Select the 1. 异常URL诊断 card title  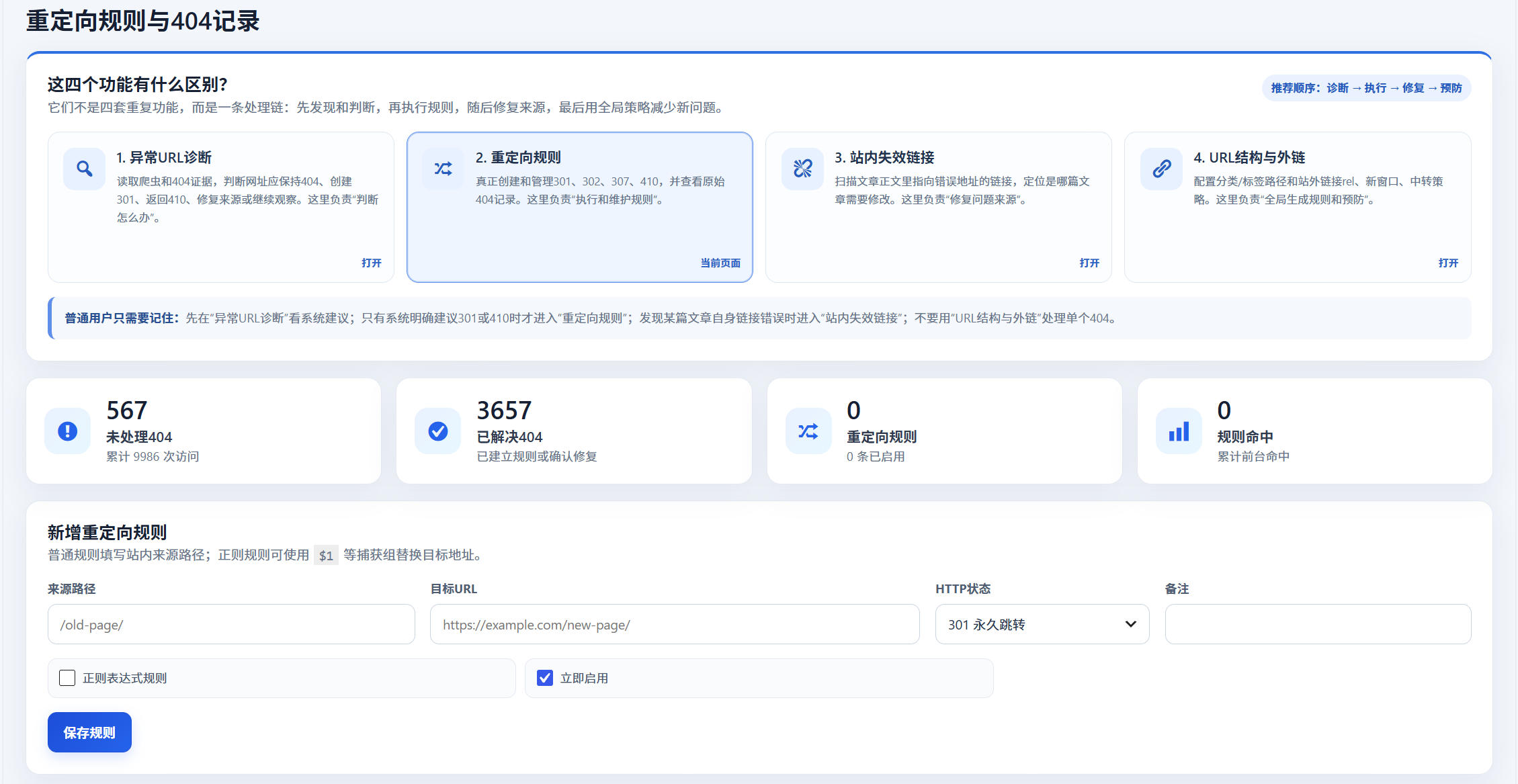click(164, 157)
